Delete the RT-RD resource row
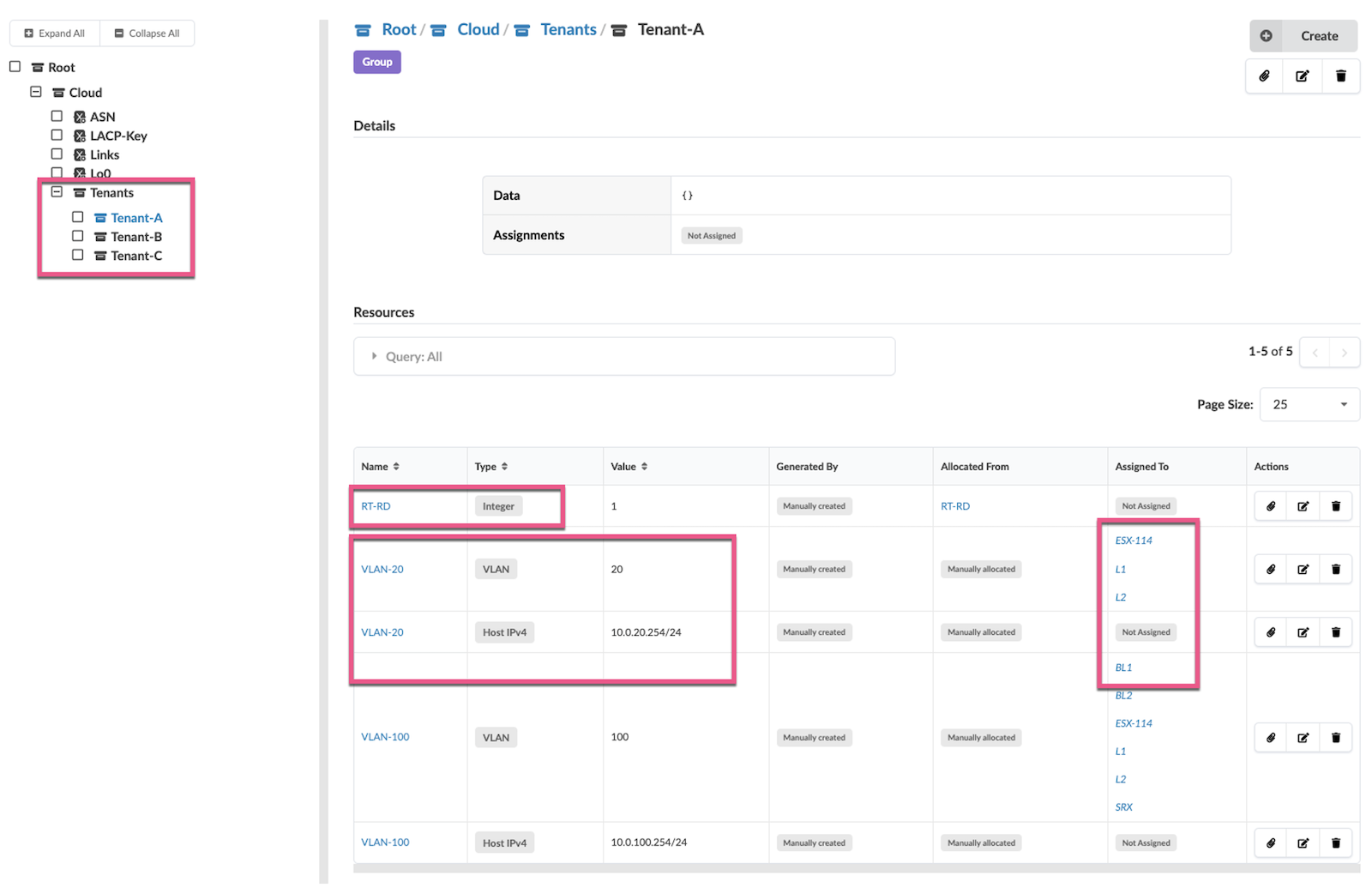 pos(1336,506)
